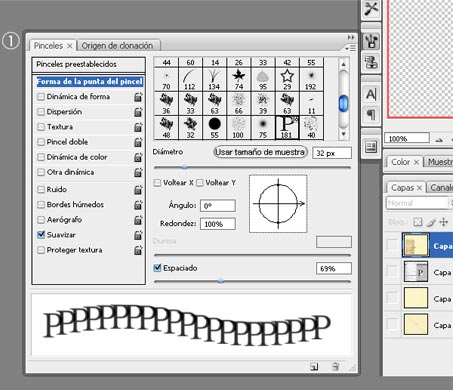This screenshot has width=453, height=390.
Task: Choose the gray leaf brush tip 95
Action: click(263, 79)
